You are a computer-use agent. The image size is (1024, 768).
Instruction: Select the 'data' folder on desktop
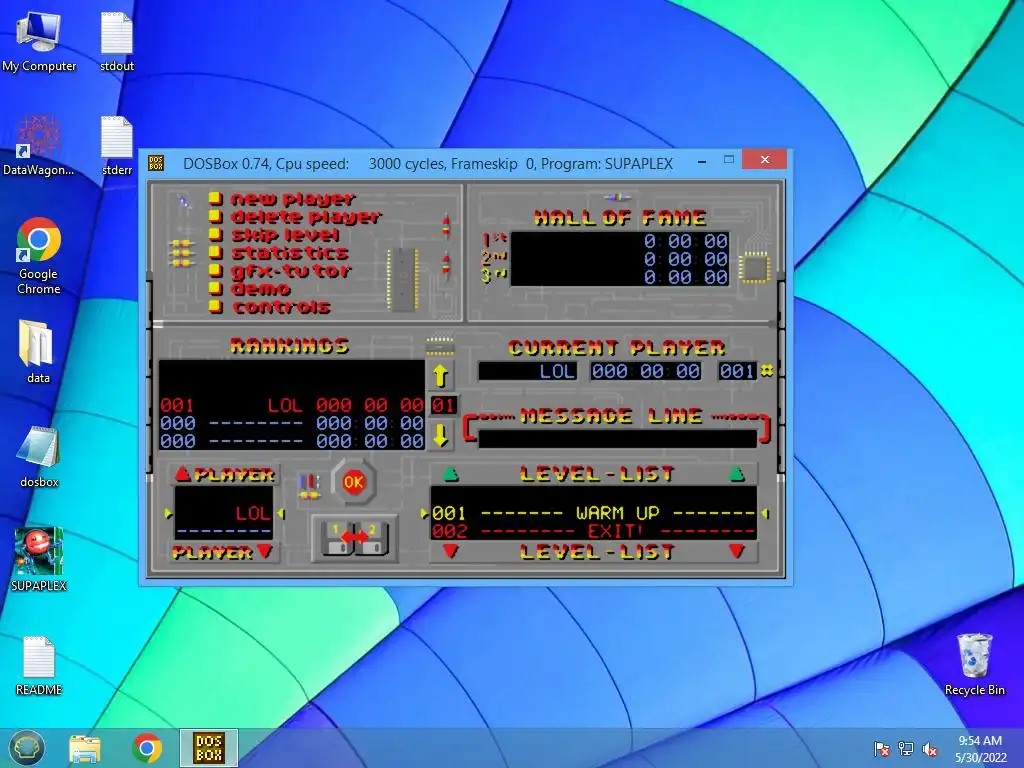(38, 351)
